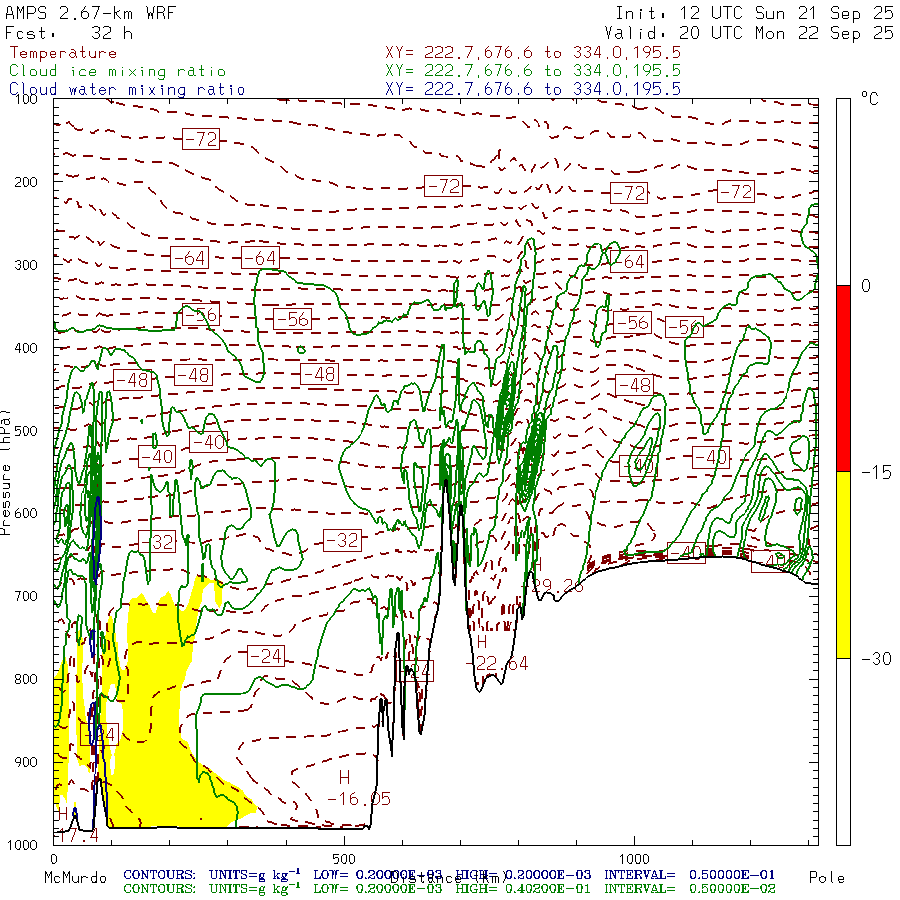The width and height of the screenshot is (900, 900).
Task: Click the green "HIGH= 0.40200E-01" text
Action: (x=523, y=889)
